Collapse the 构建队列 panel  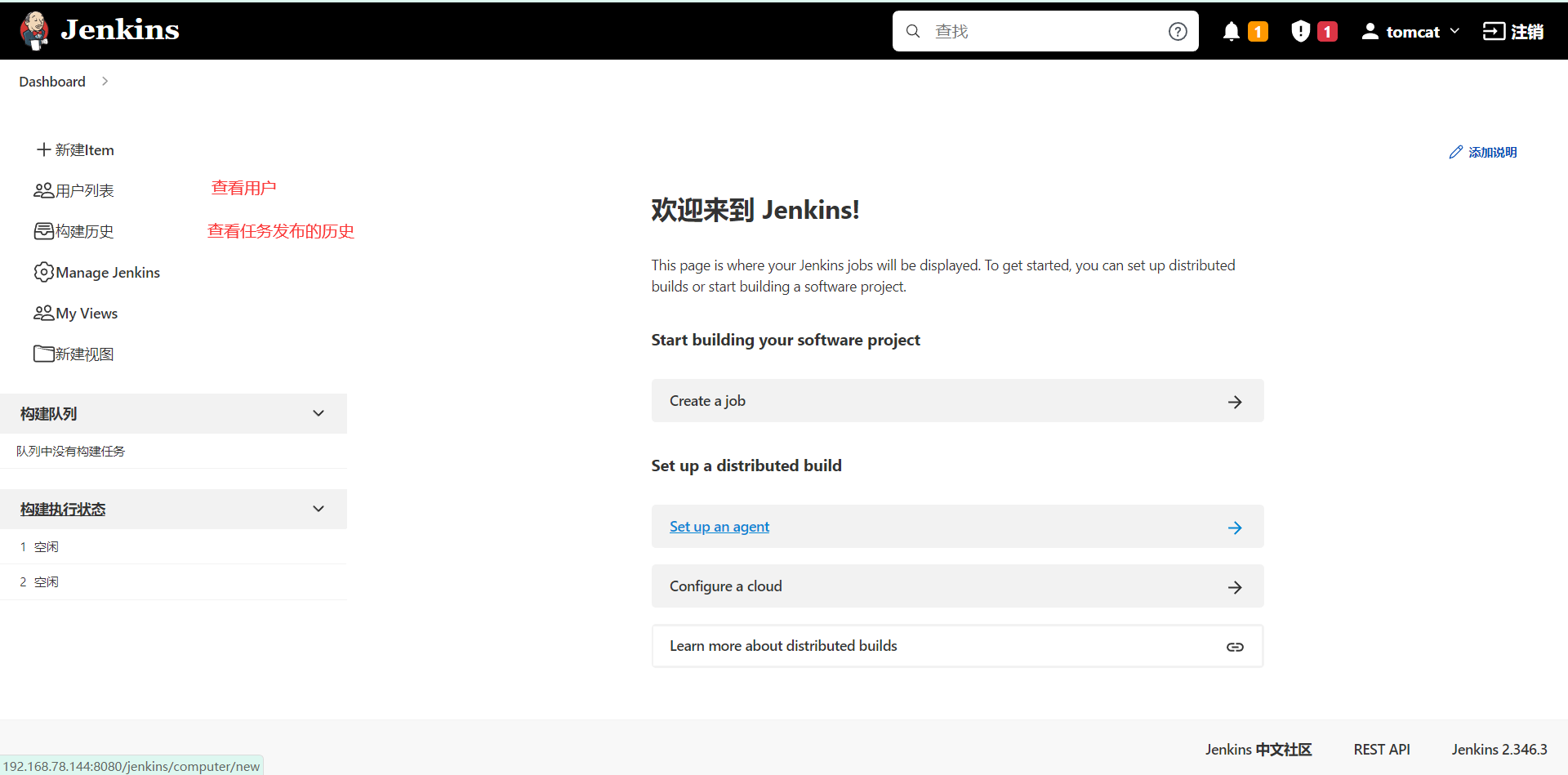[318, 413]
